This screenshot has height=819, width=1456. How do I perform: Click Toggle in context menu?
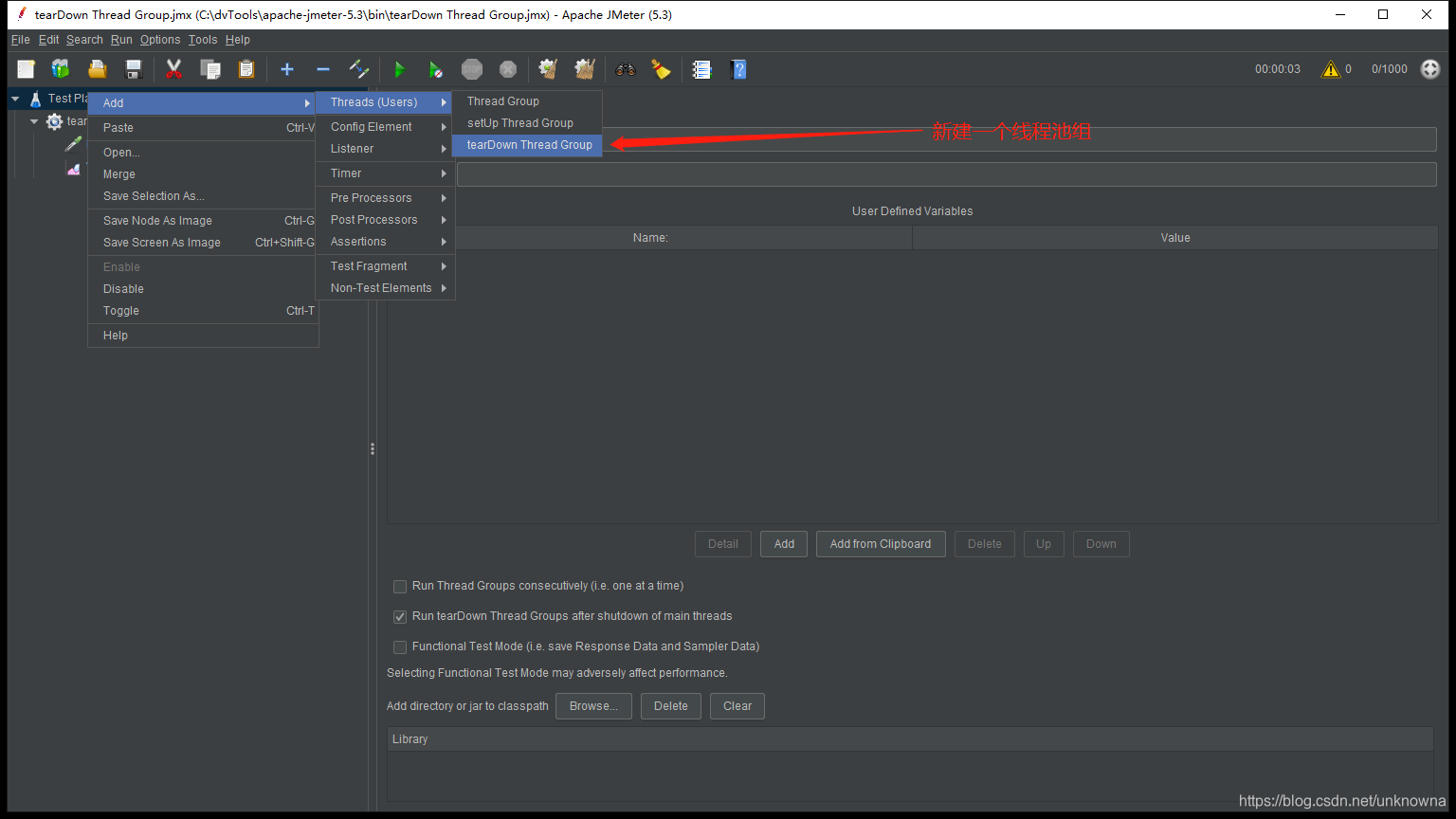pos(203,311)
